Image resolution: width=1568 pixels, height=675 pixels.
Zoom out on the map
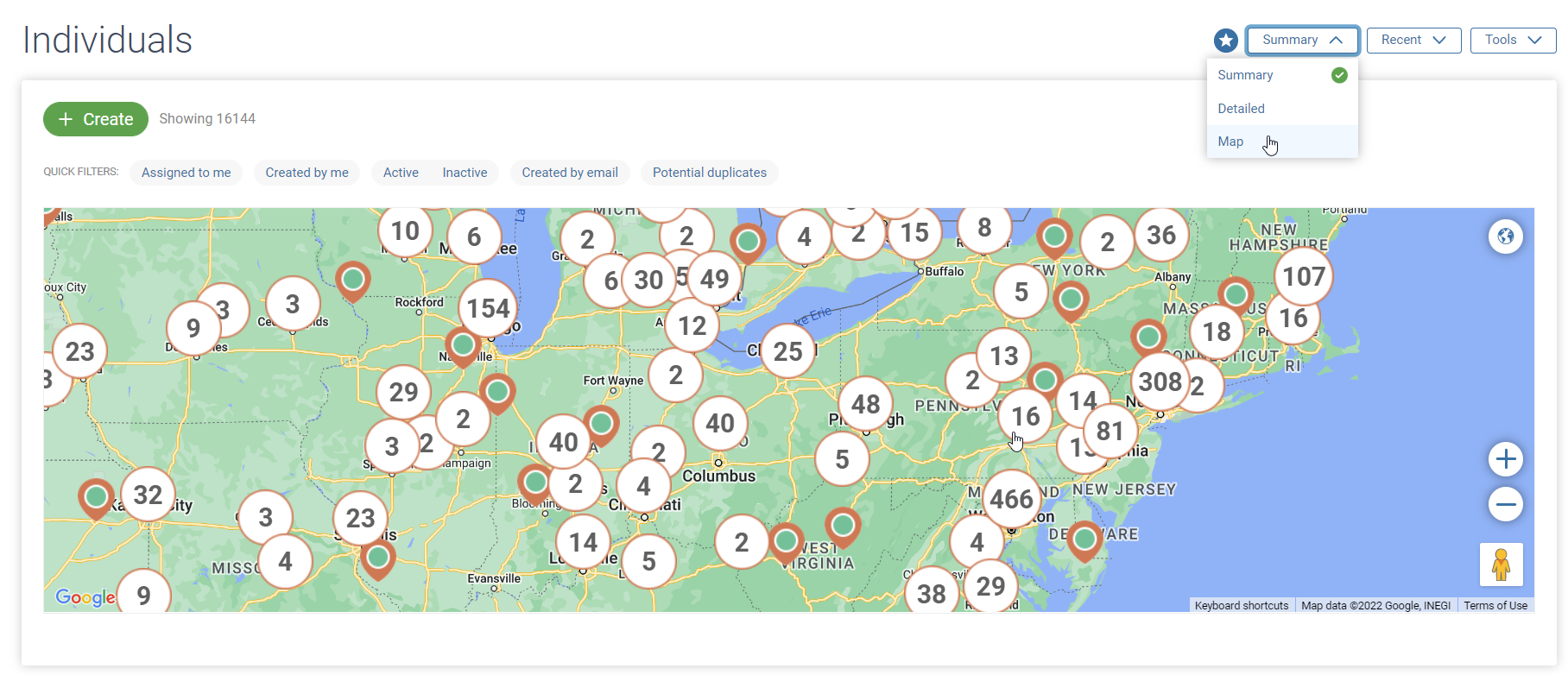click(1505, 504)
